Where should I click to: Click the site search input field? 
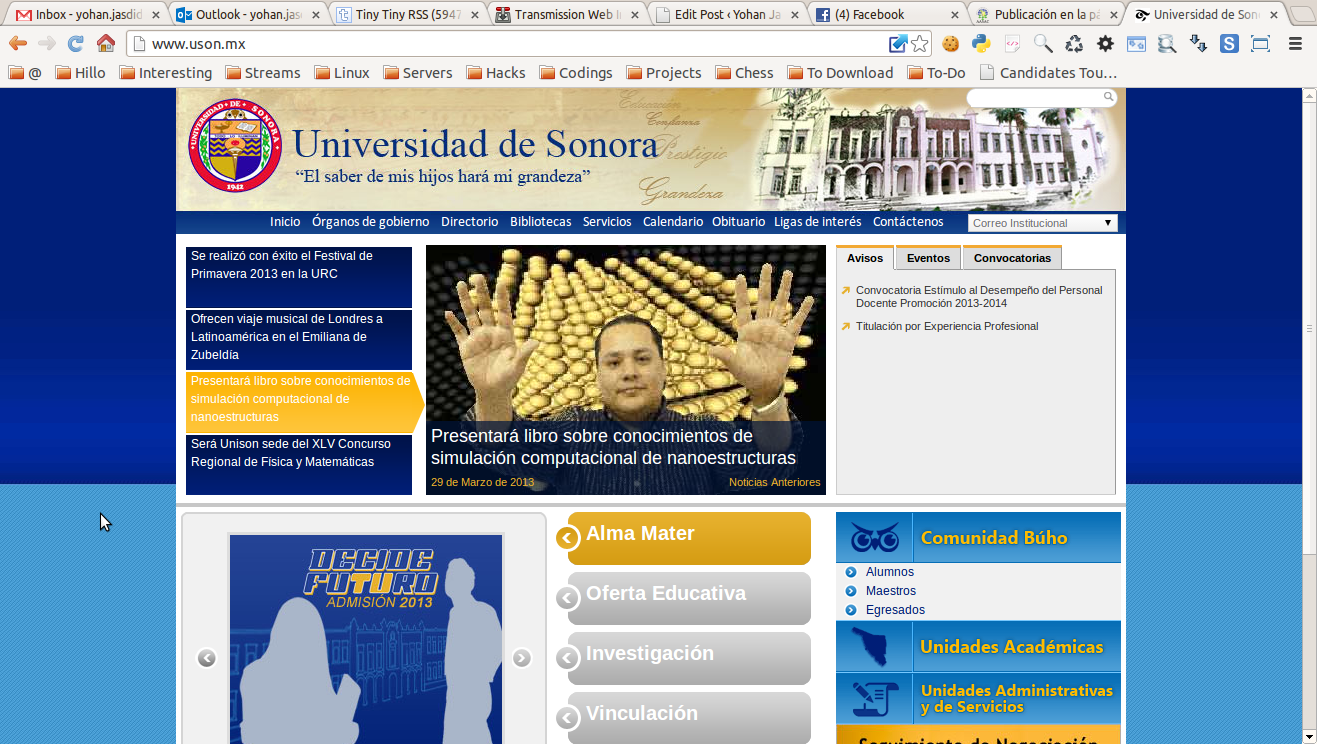[x=1034, y=97]
